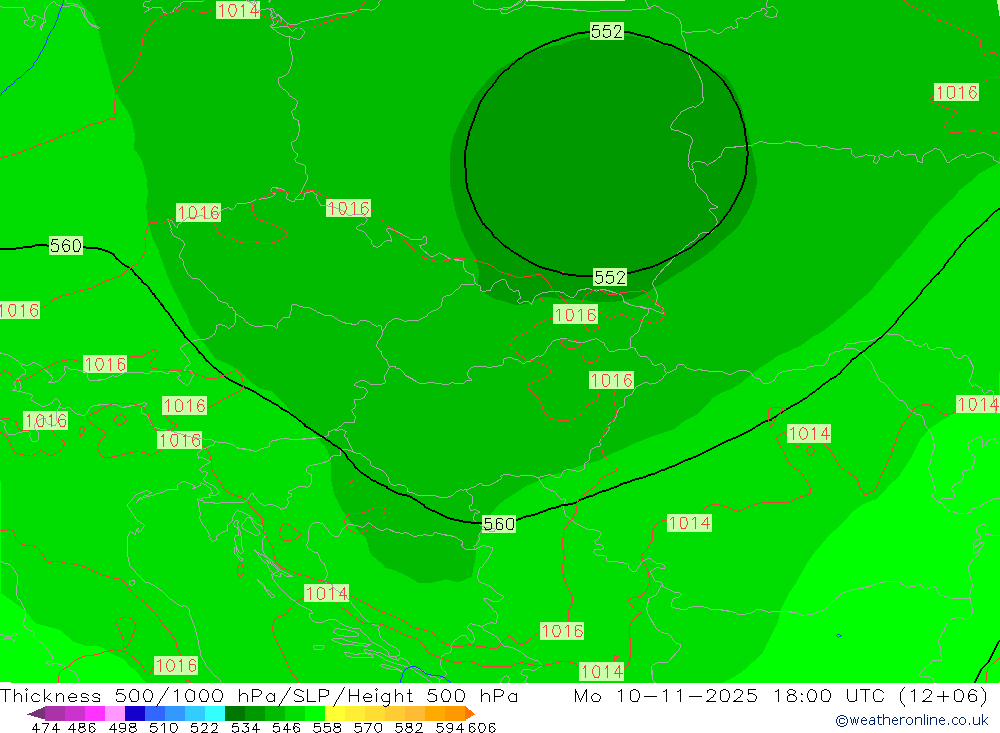Open the weatheronline.co.uk copyright link
This screenshot has height=733, width=1000.
click(x=911, y=720)
